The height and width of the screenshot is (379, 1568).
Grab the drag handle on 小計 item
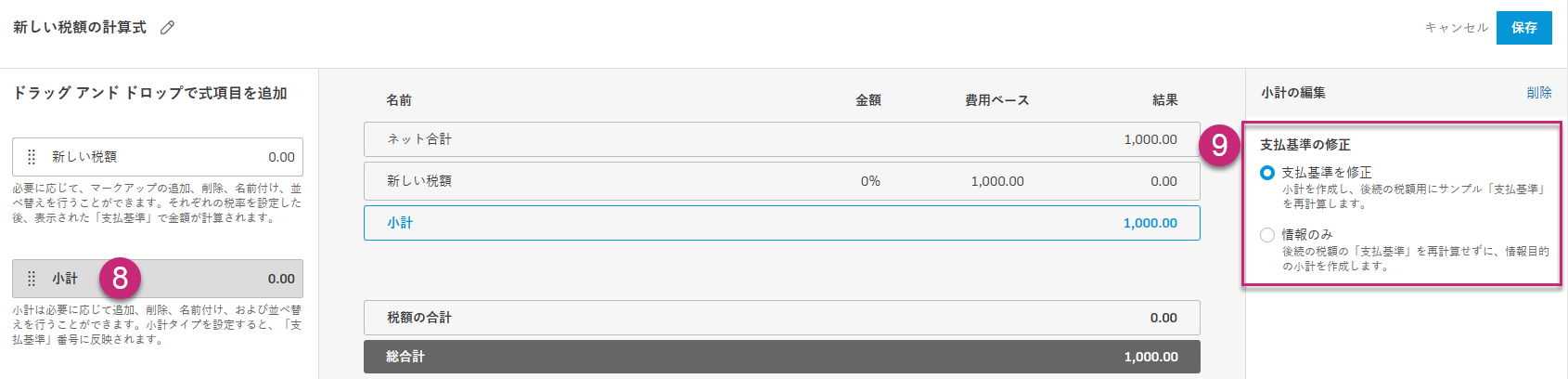click(32, 279)
